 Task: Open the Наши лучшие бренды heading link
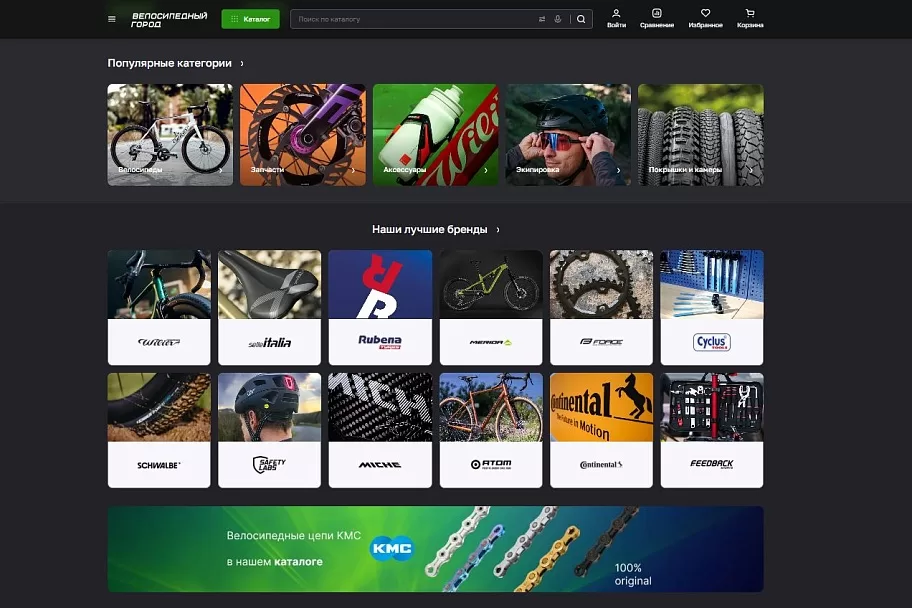[429, 230]
